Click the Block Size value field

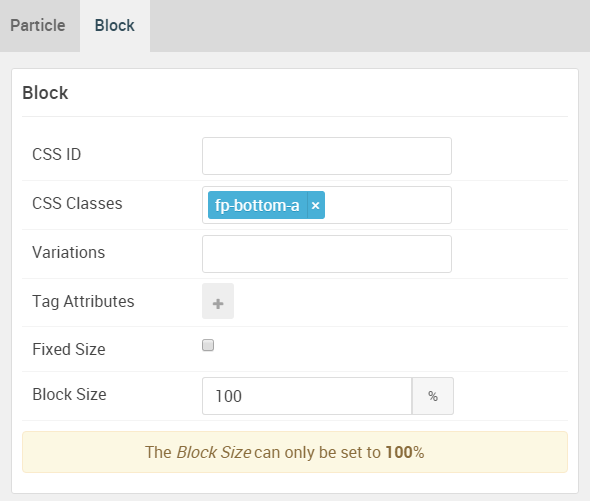pos(307,396)
